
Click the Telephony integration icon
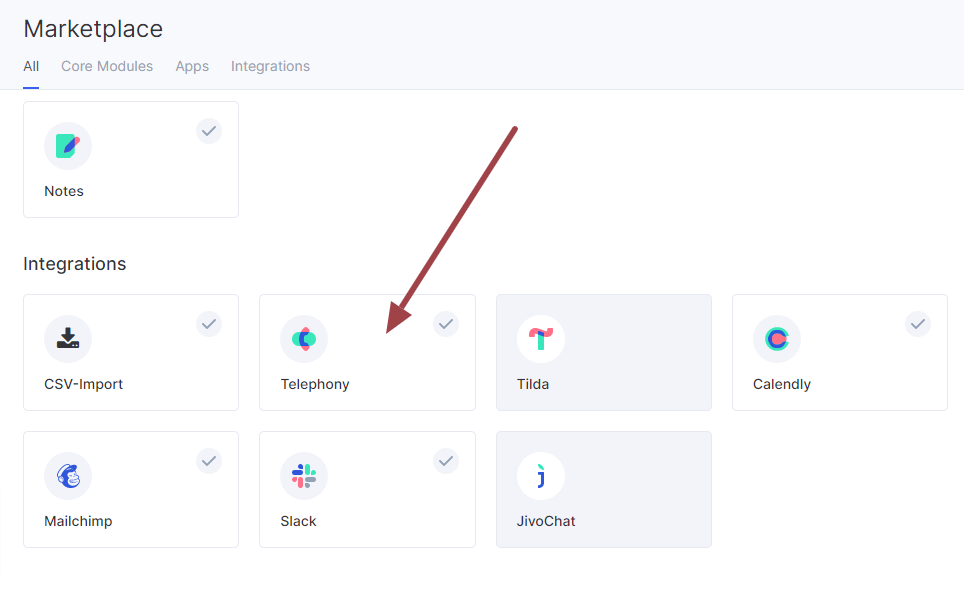304,339
